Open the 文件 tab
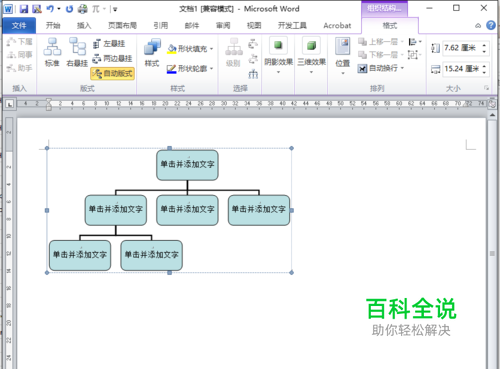This screenshot has height=369, width=500. (x=19, y=25)
